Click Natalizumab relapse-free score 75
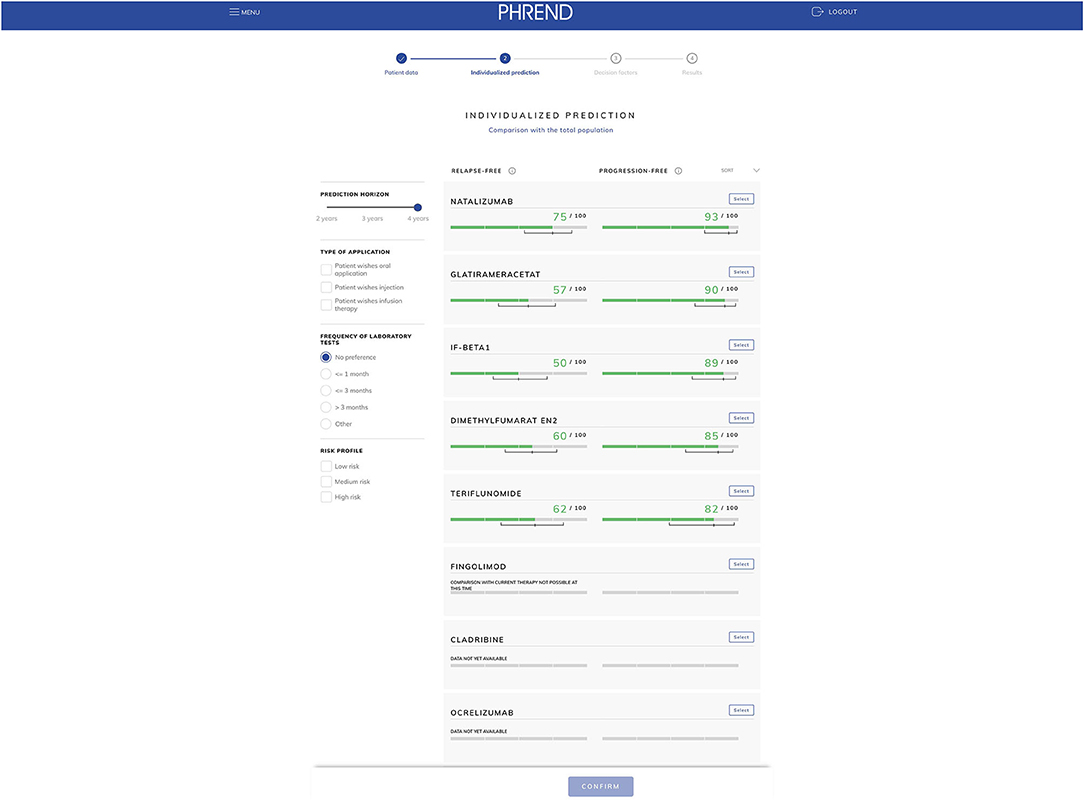1084x807 pixels. (560, 216)
